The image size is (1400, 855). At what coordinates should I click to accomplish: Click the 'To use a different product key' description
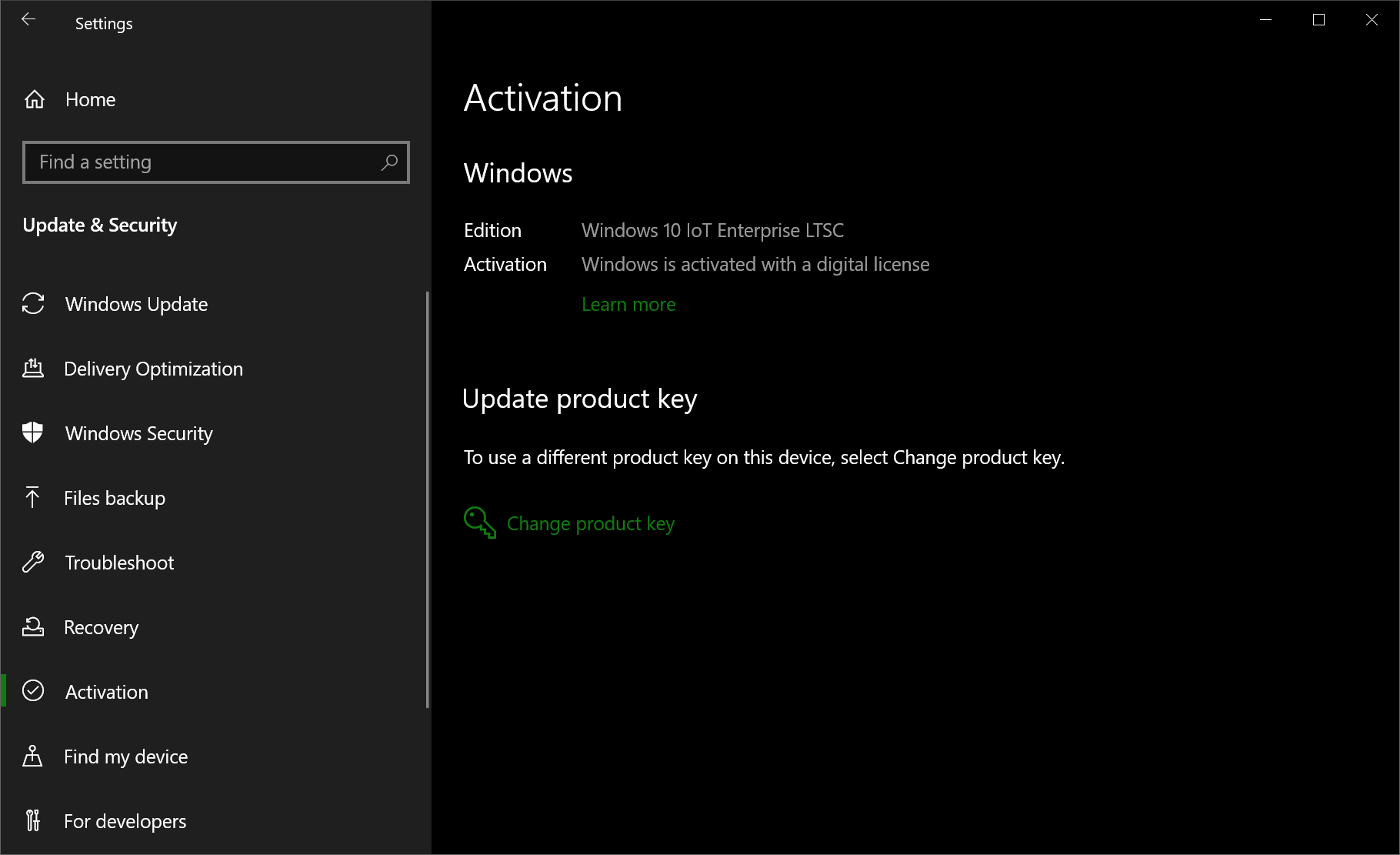[x=764, y=457]
